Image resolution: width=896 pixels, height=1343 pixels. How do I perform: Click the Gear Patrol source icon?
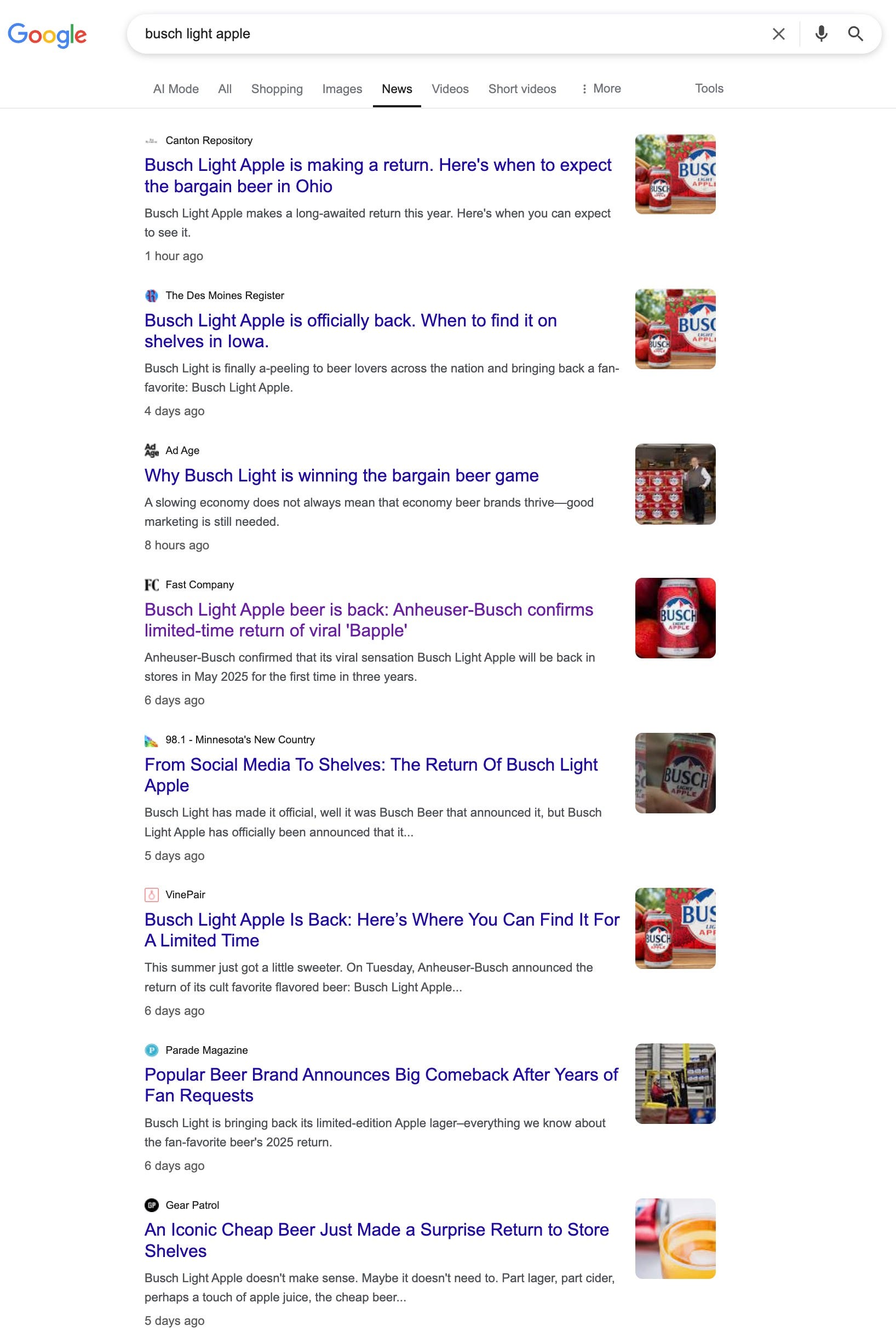(x=151, y=1206)
